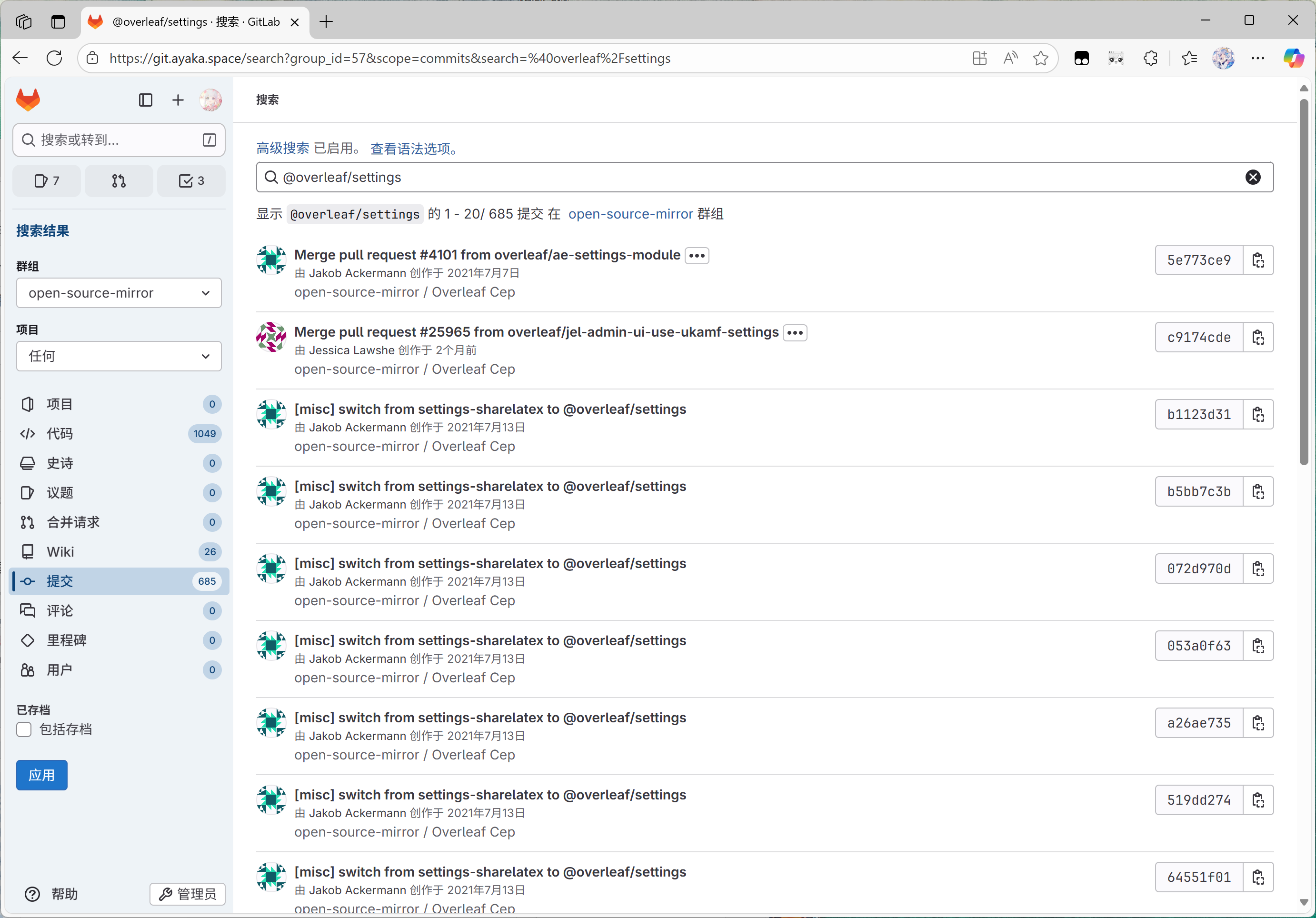
Task: Toggle the sidebar collapse icon
Action: coord(145,100)
